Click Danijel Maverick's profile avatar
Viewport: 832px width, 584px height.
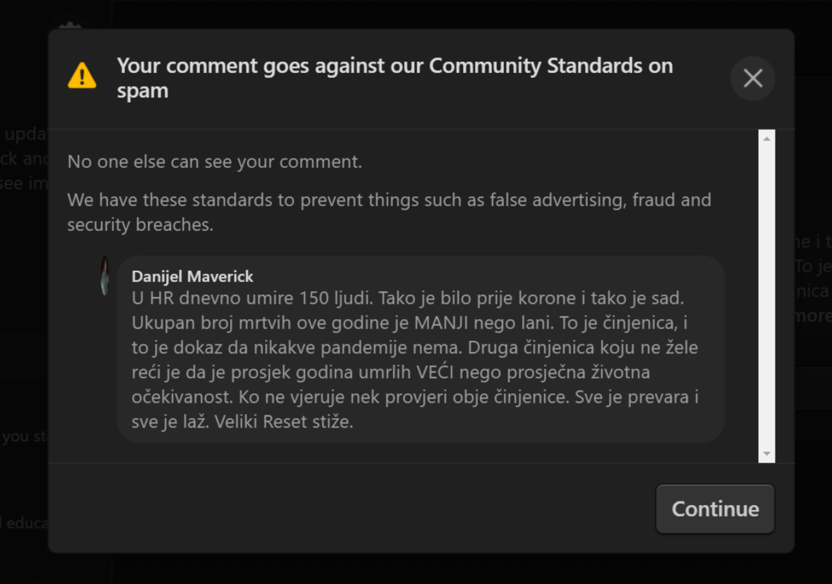(104, 276)
